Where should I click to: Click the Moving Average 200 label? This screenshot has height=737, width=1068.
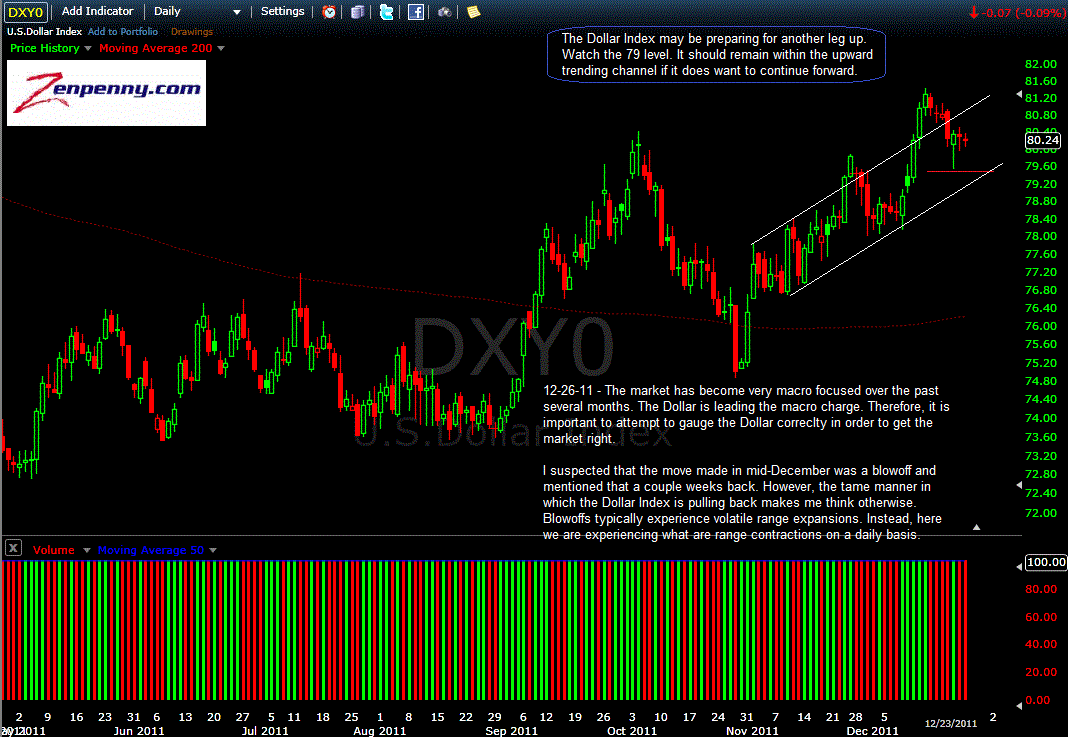point(156,48)
